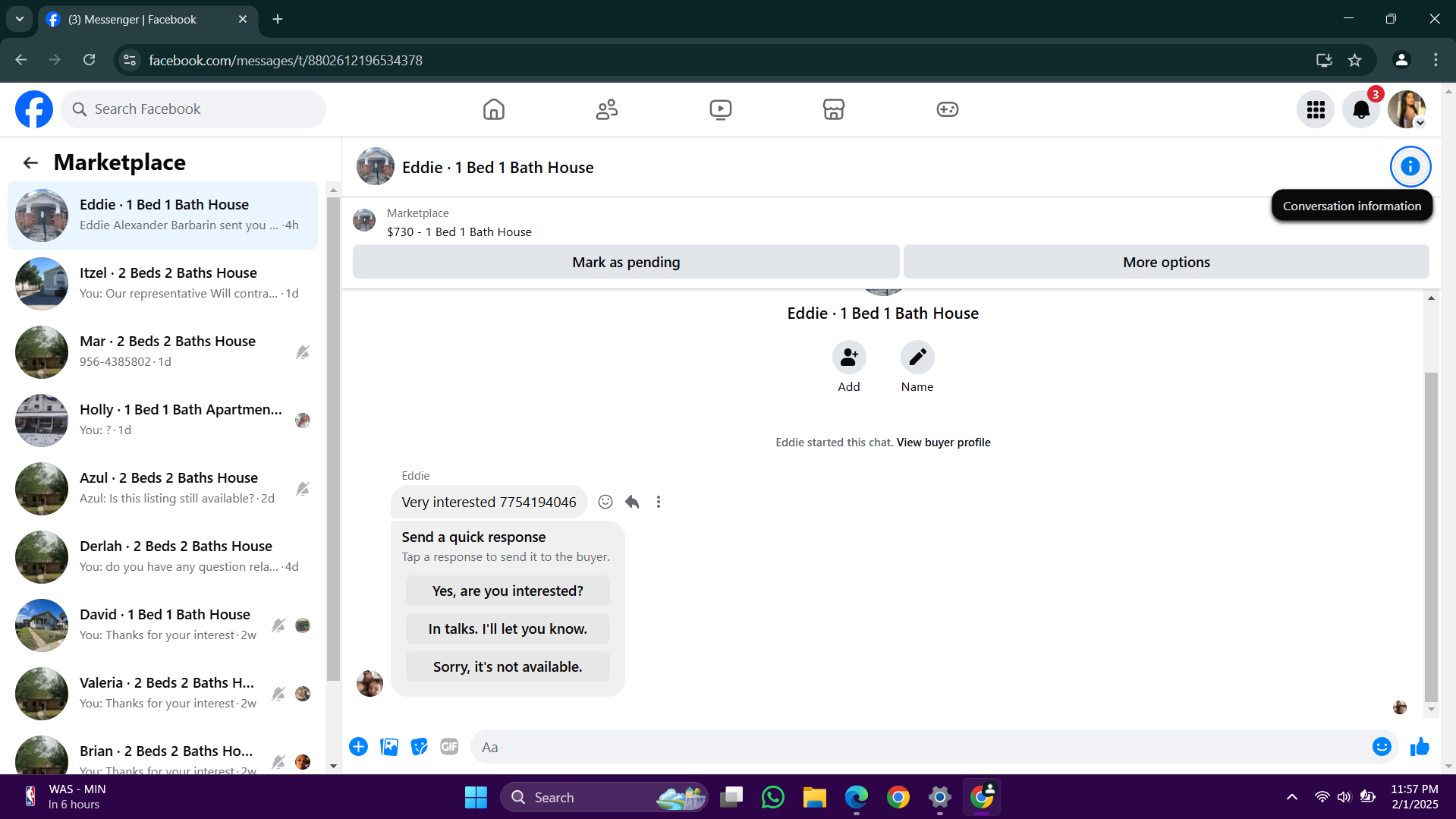Open Conversation information panel

tap(1410, 166)
